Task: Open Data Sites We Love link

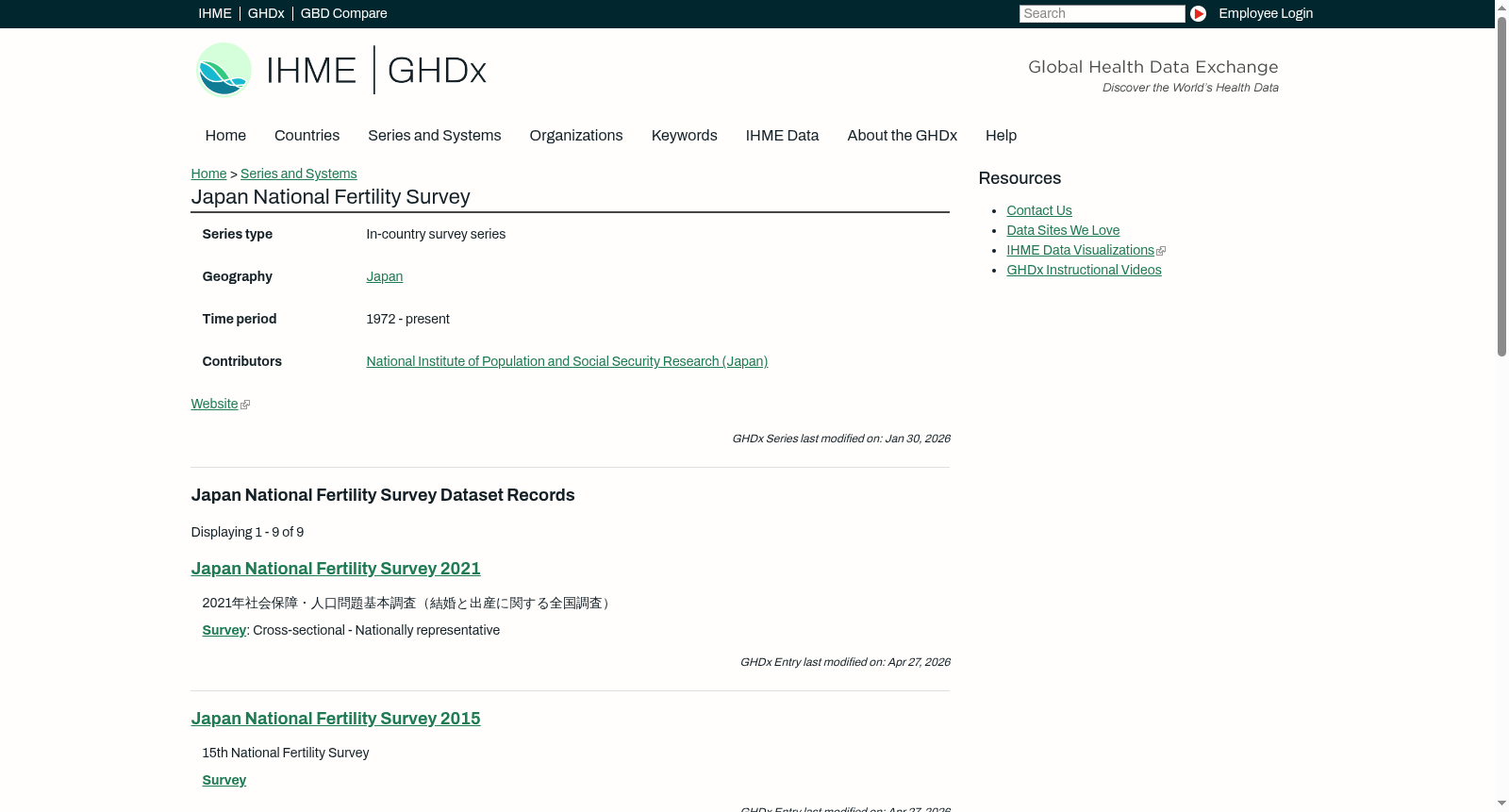Action: tap(1063, 230)
